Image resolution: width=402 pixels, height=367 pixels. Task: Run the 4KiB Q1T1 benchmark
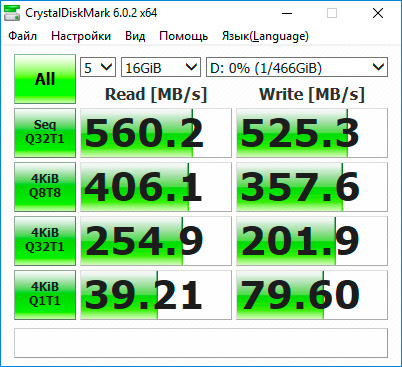point(45,295)
